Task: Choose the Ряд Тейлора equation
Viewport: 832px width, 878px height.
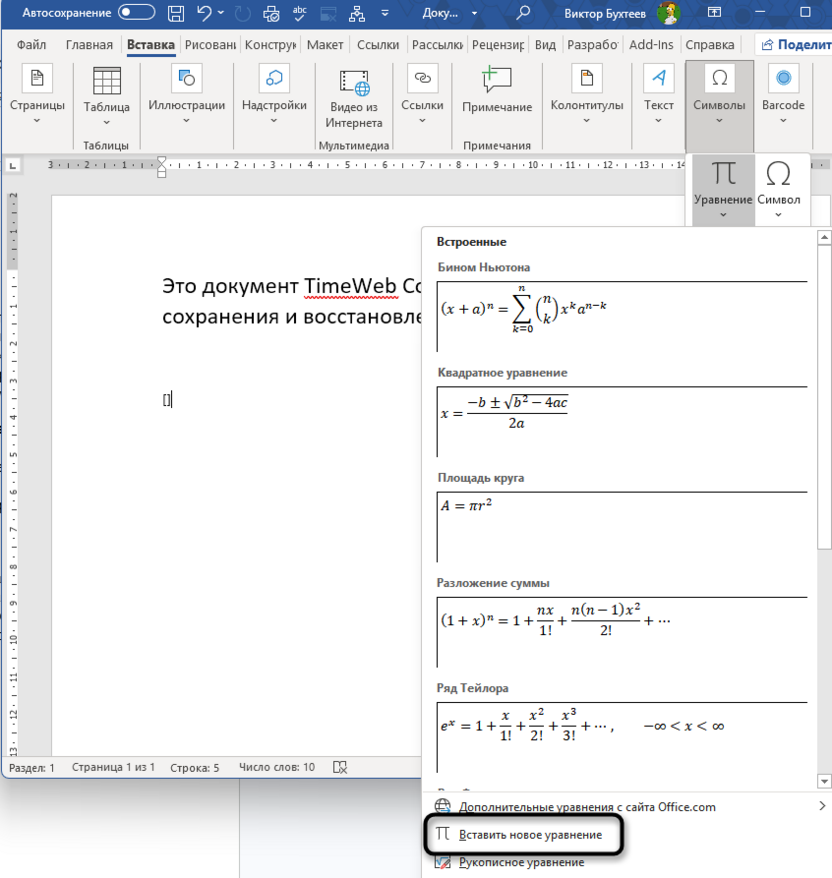Action: click(621, 737)
